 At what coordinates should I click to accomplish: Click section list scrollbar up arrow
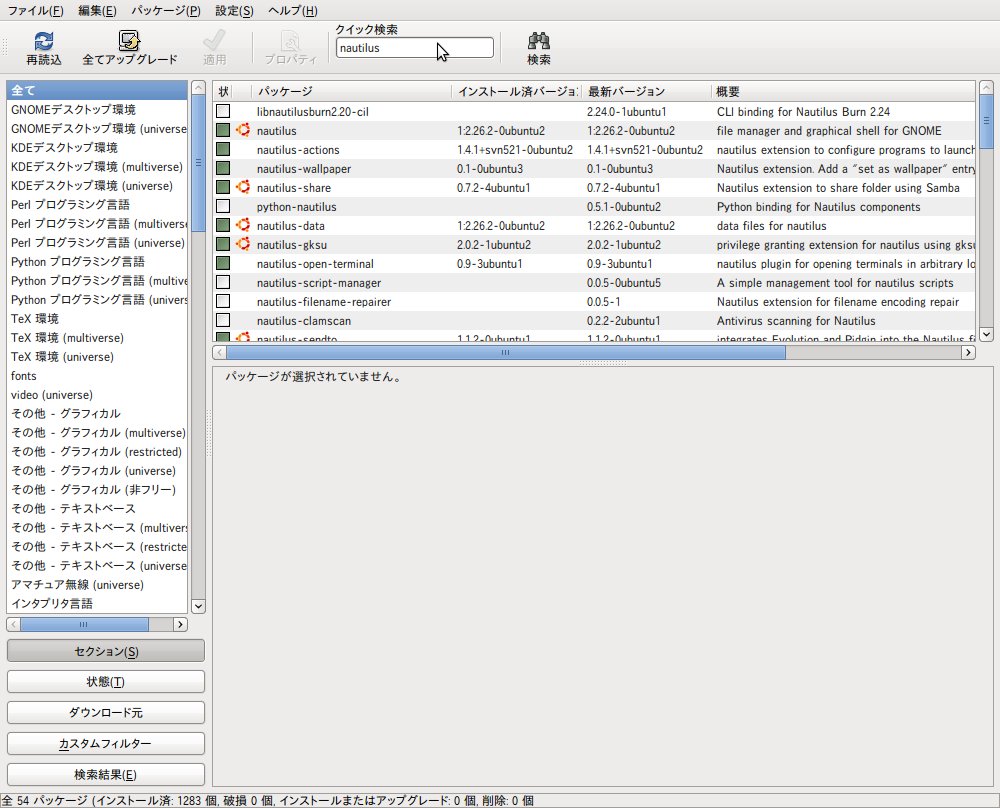point(198,87)
